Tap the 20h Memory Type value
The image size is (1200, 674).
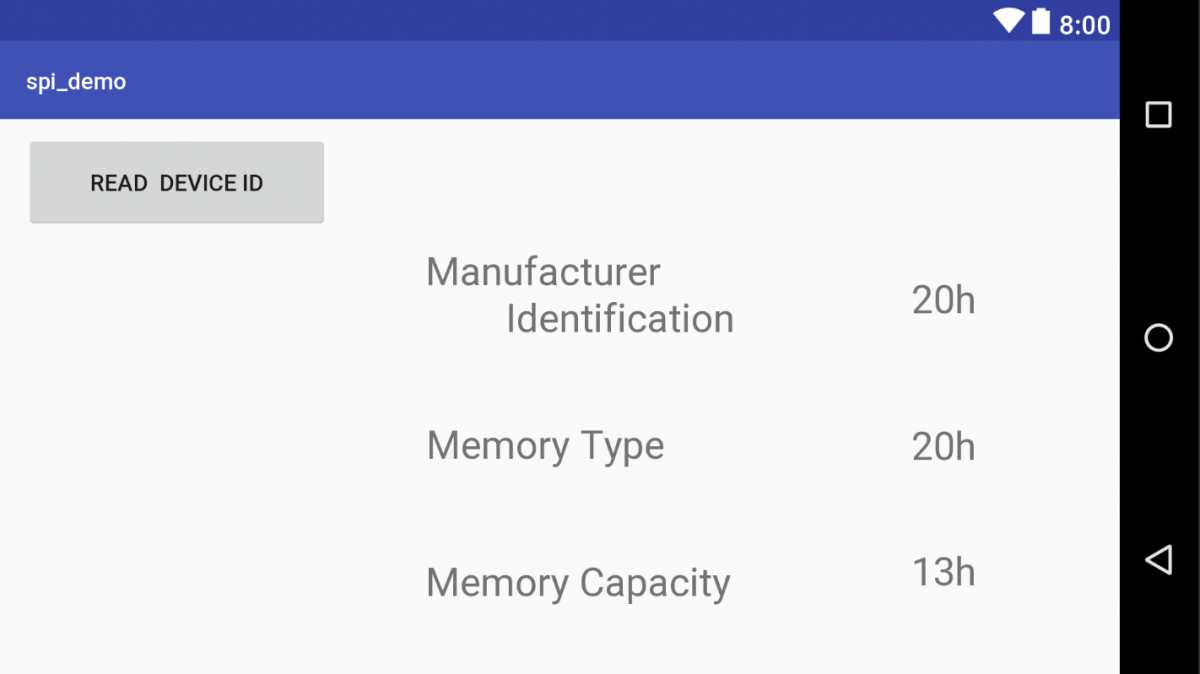click(x=943, y=446)
